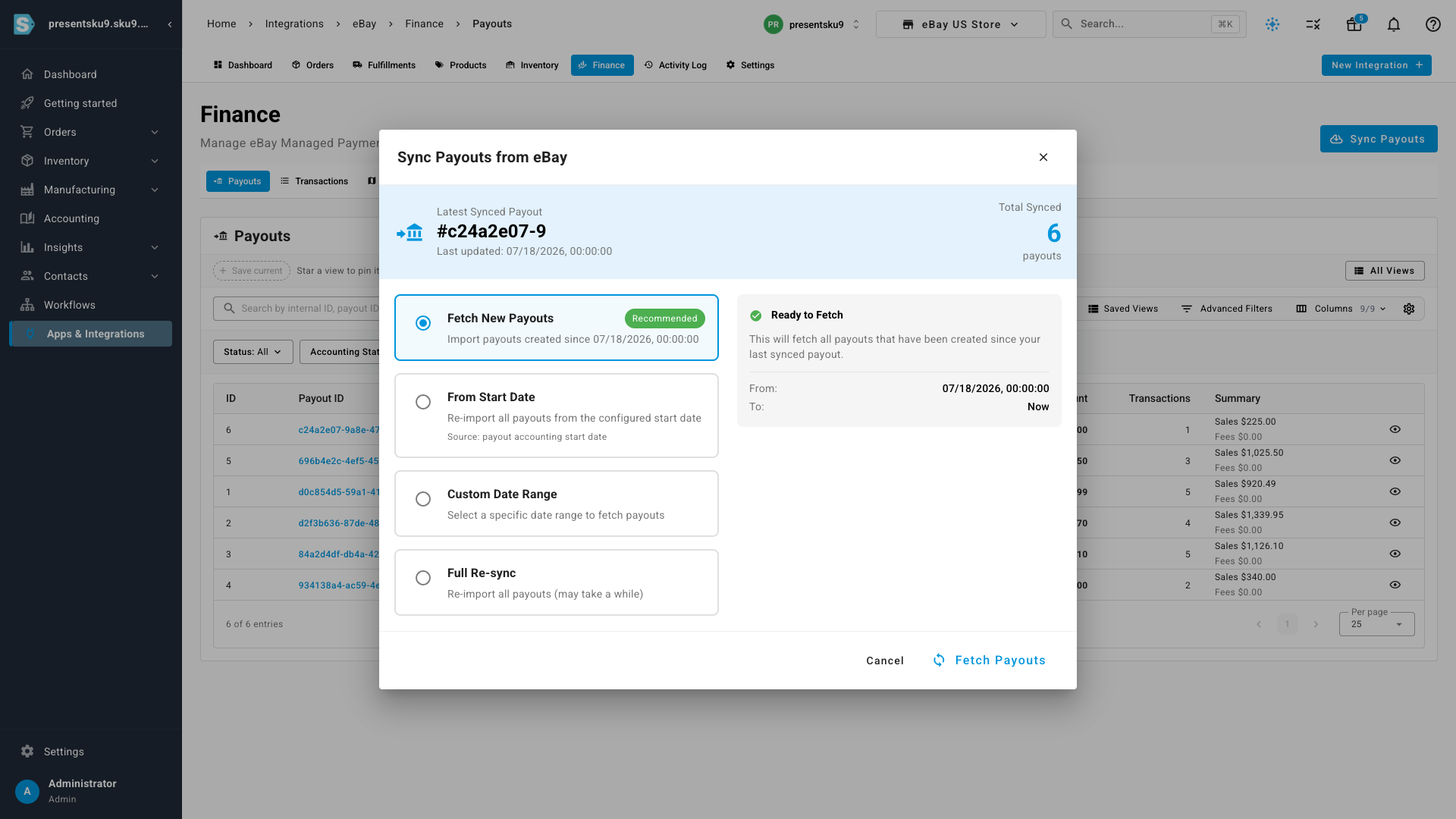Click the bank transfer icon in dialog
The image size is (1456, 819).
click(409, 232)
